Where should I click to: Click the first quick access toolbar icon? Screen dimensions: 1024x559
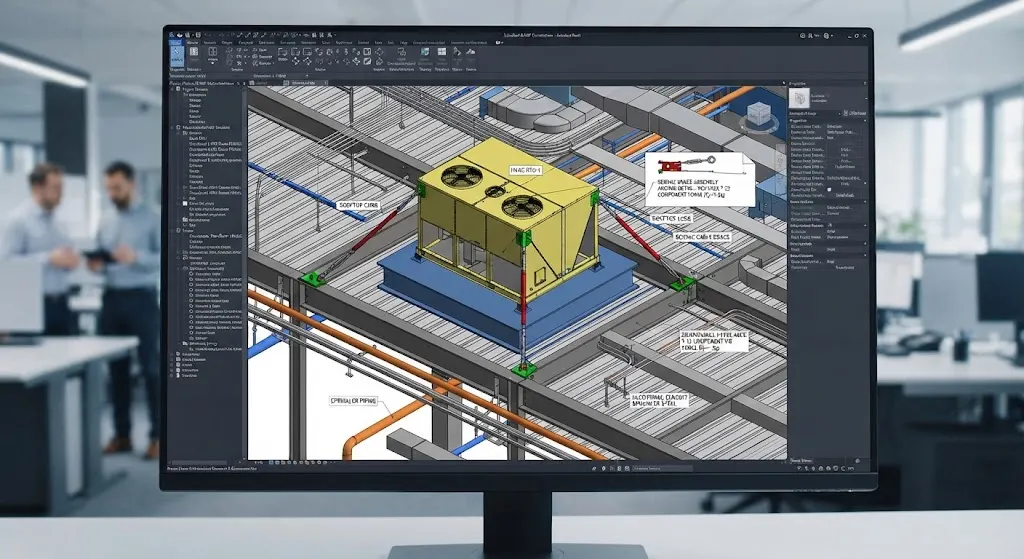click(172, 35)
